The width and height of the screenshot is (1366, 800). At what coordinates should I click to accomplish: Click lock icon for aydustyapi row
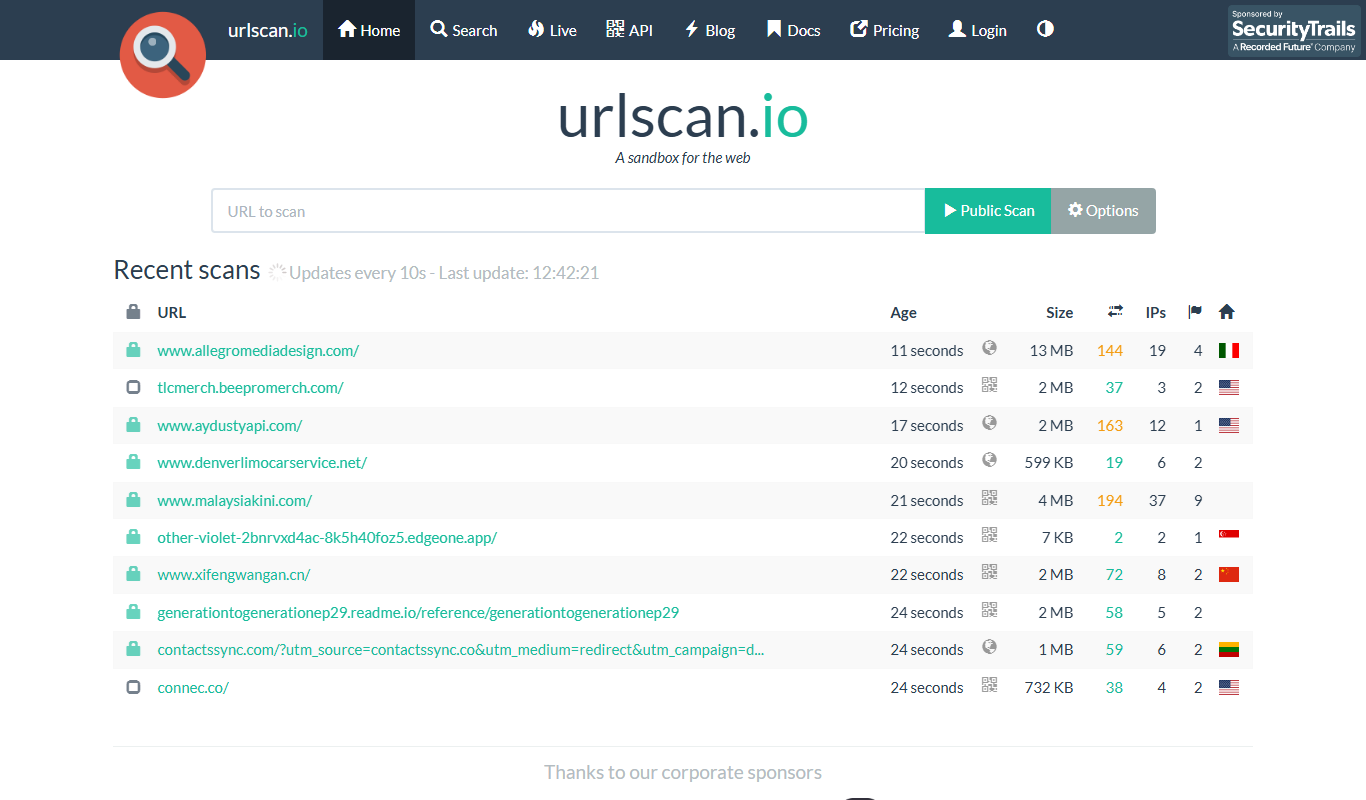coord(133,425)
